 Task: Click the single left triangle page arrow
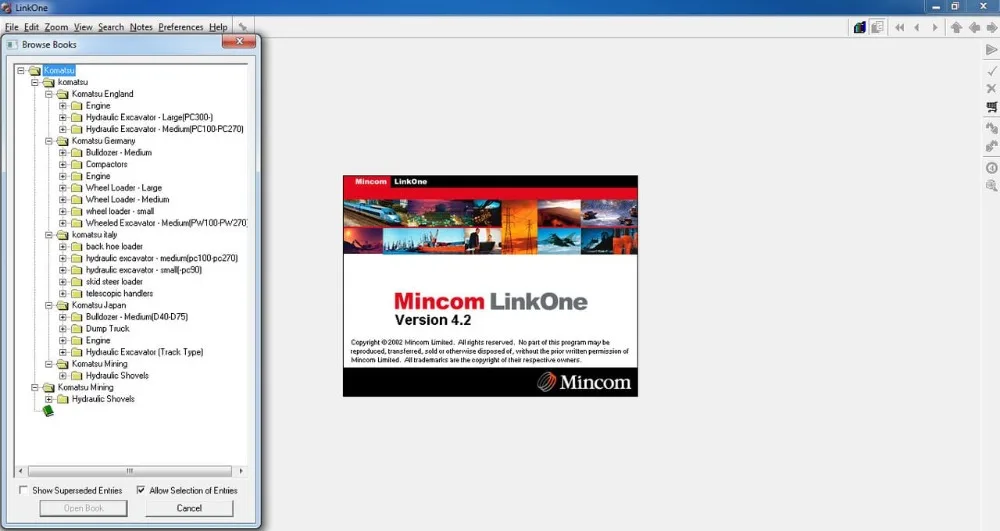917,27
